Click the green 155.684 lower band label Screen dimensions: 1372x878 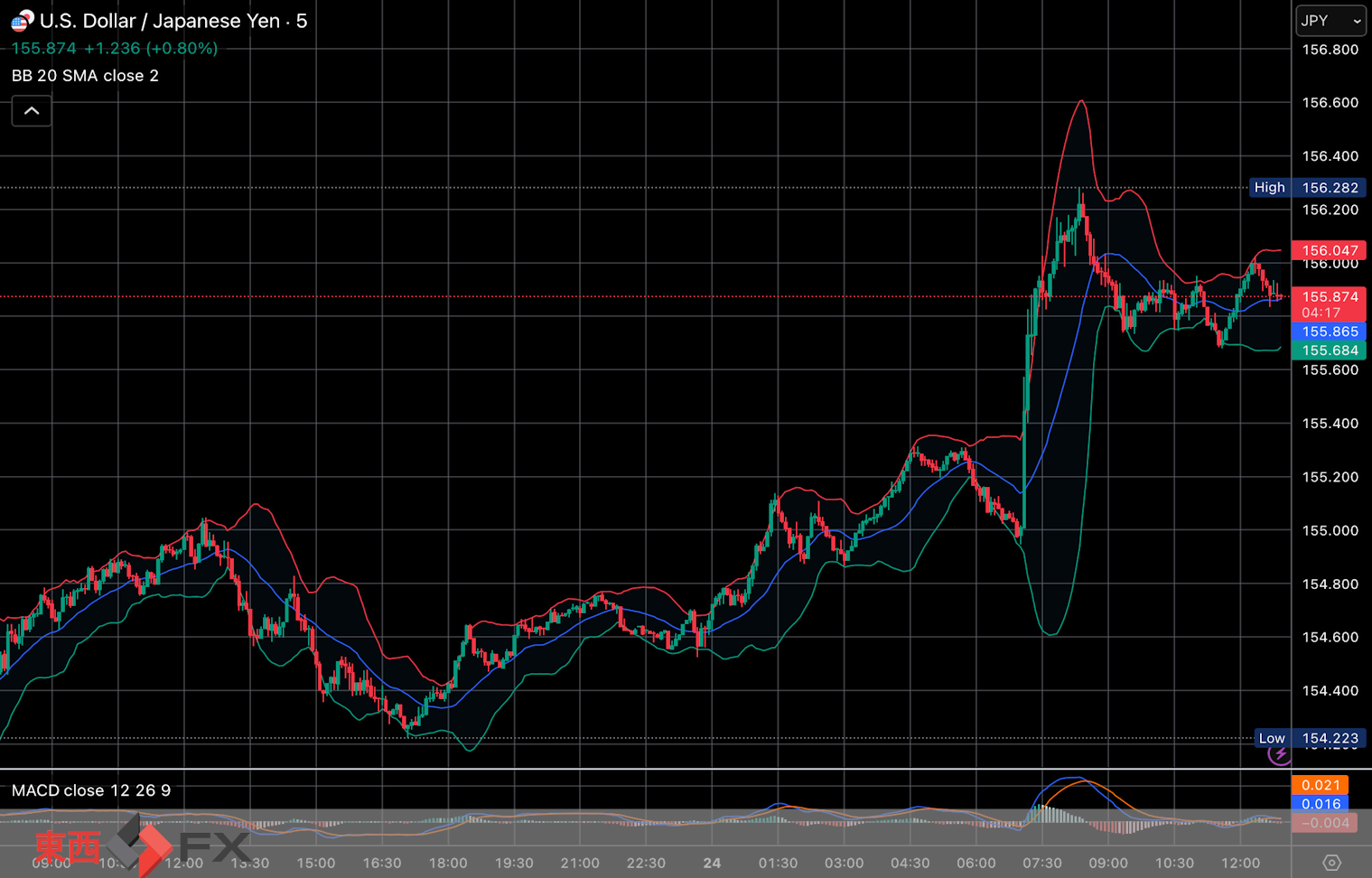[1329, 350]
